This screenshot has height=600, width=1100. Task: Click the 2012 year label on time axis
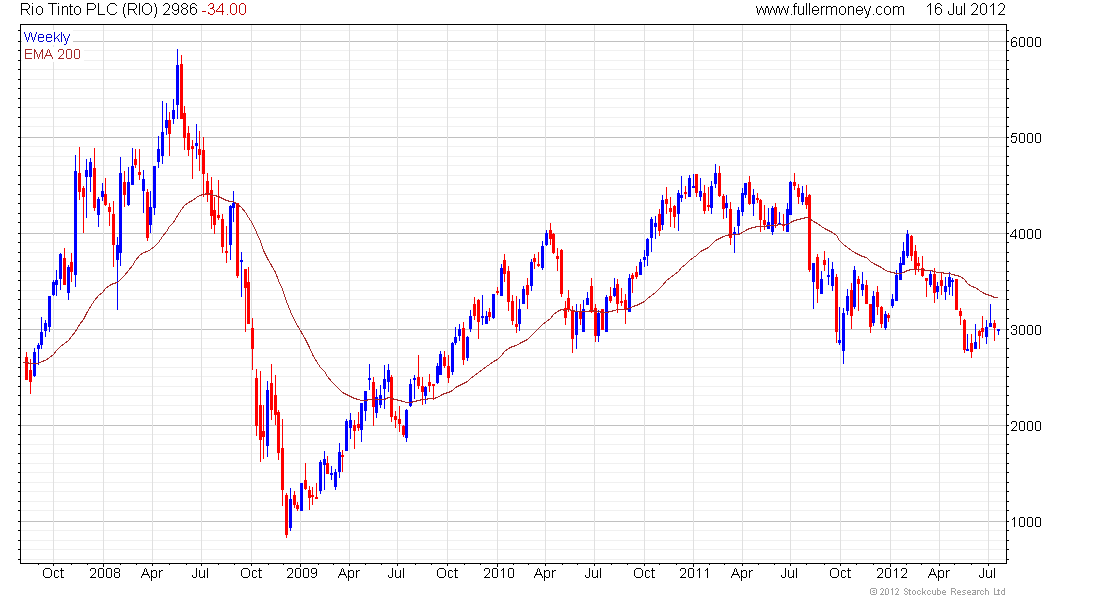892,573
